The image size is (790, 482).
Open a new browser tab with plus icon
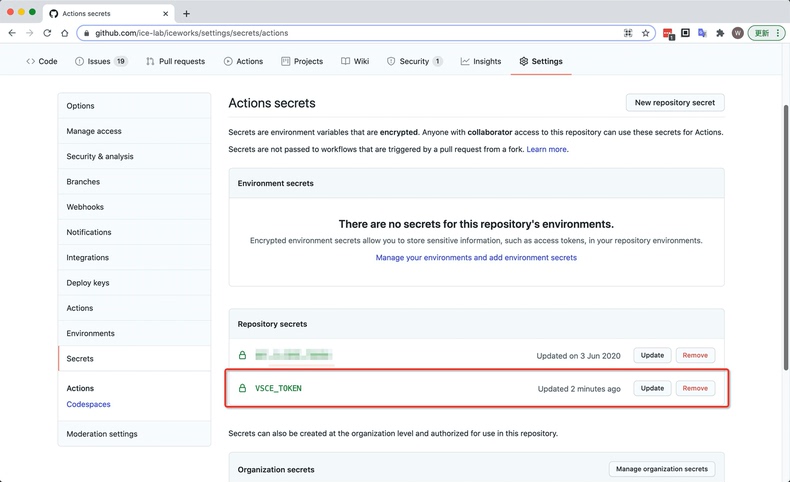pyautogui.click(x=186, y=13)
